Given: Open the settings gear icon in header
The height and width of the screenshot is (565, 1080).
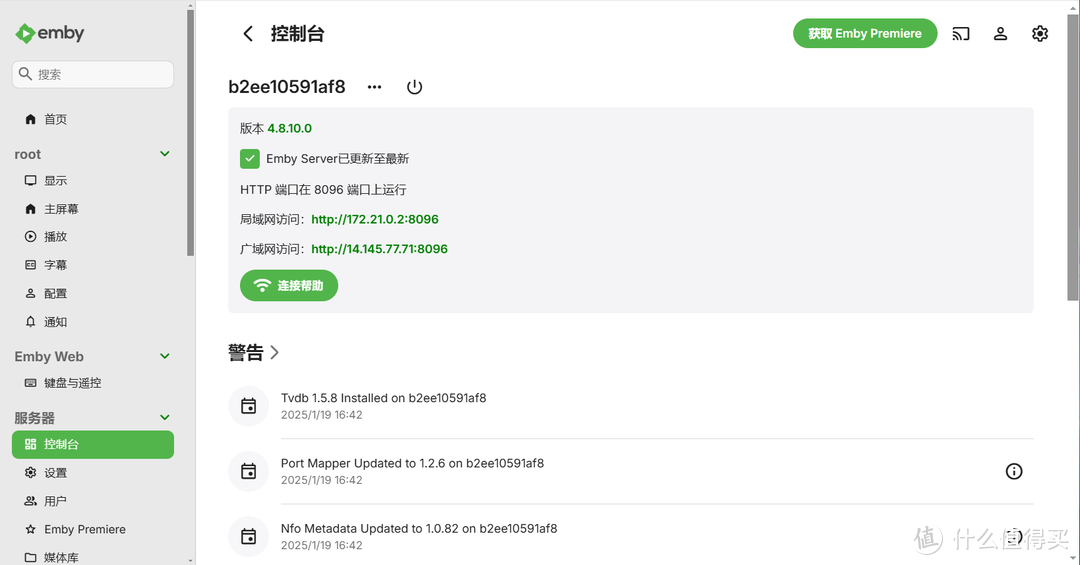Looking at the screenshot, I should [1040, 33].
